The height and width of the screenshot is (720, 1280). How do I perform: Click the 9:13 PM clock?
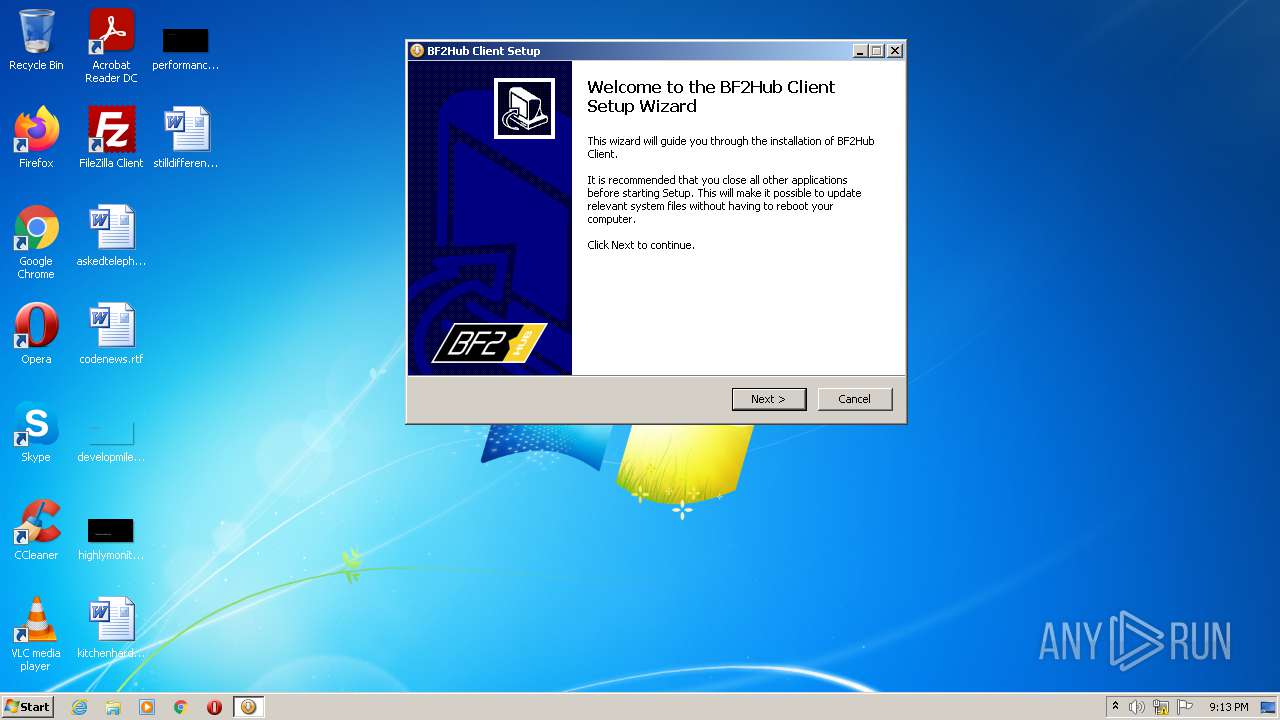pos(1228,707)
